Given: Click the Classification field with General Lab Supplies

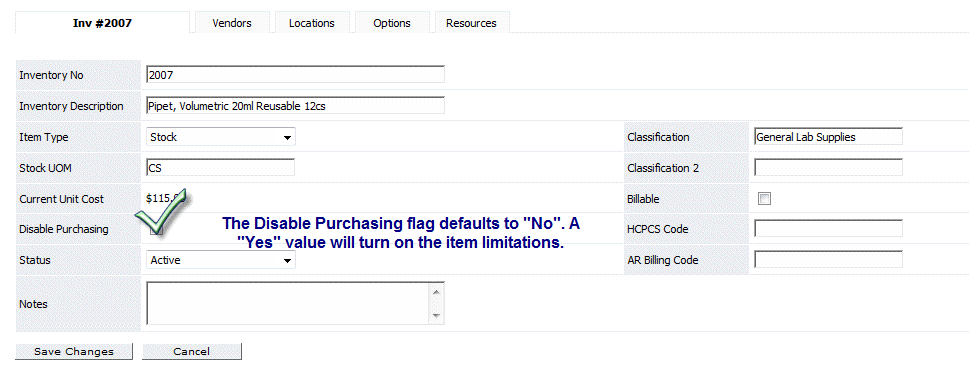Looking at the screenshot, I should (x=828, y=137).
